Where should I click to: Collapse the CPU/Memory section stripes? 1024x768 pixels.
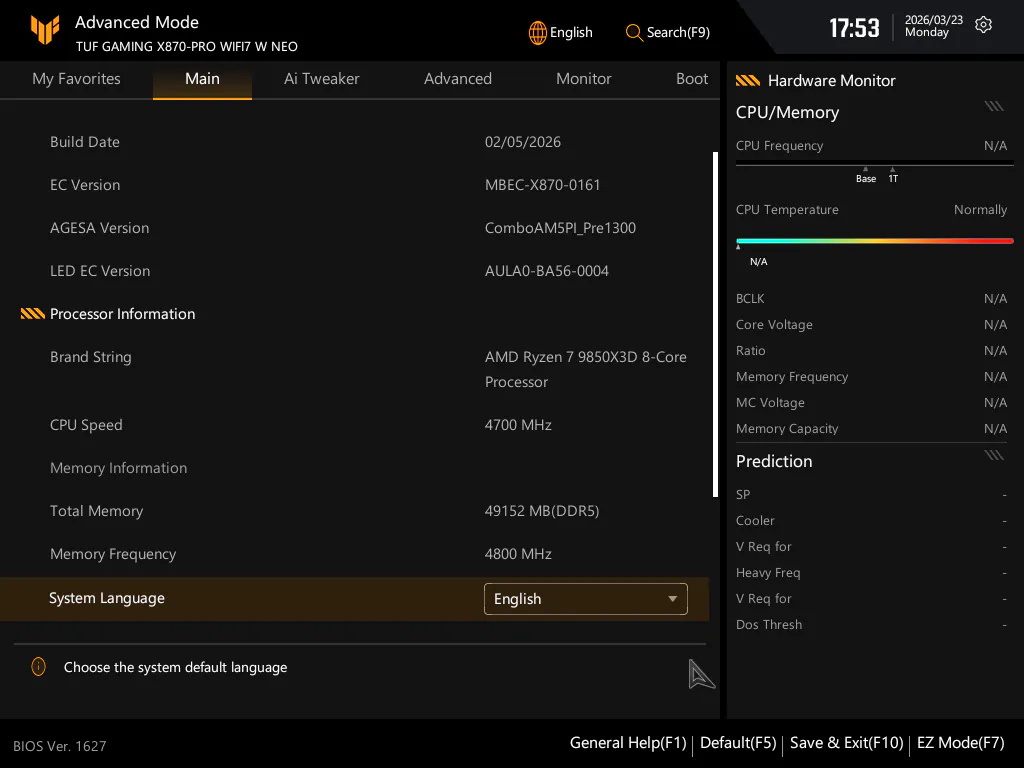click(x=994, y=106)
